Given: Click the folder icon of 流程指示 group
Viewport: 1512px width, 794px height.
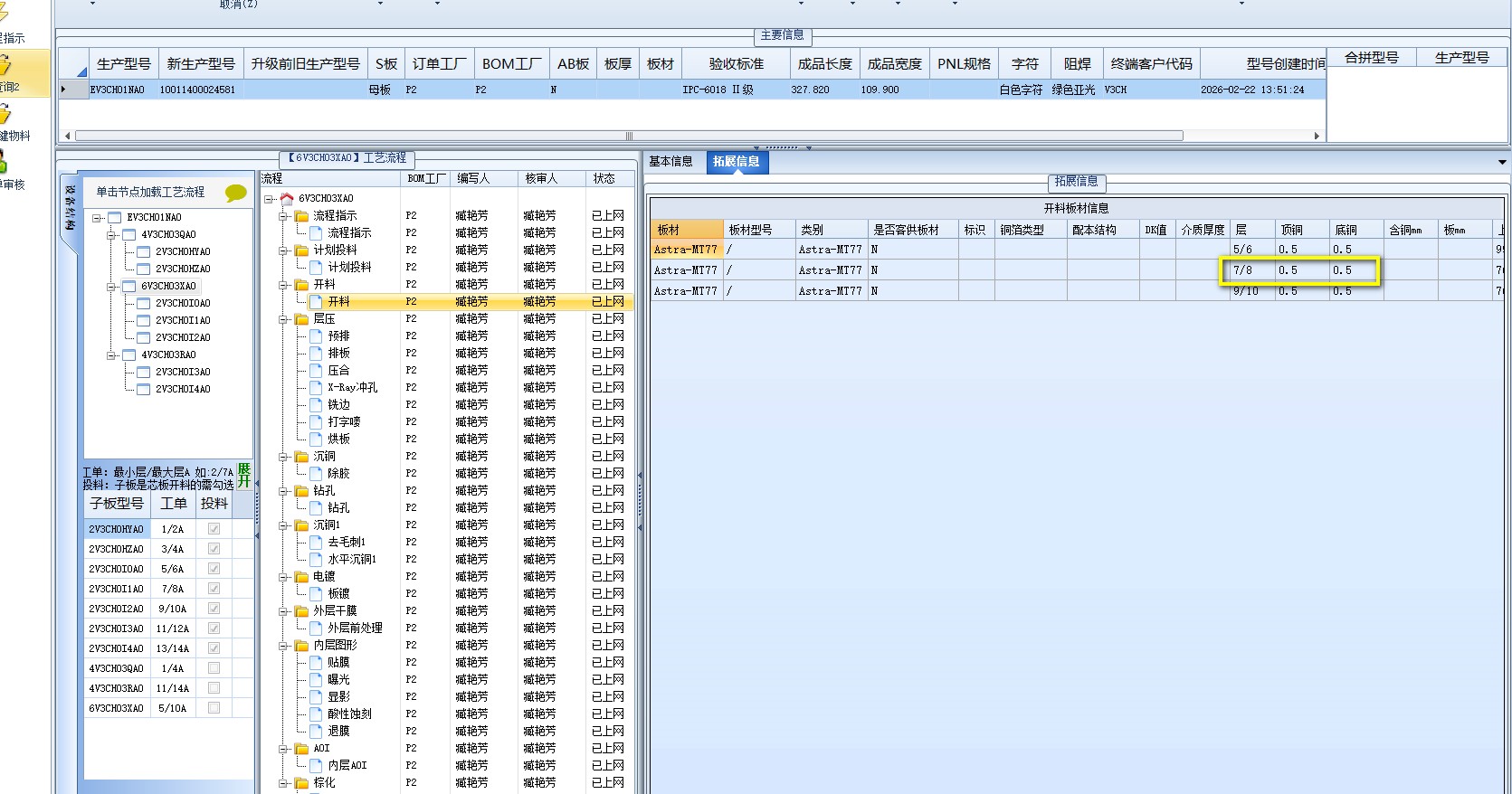Looking at the screenshot, I should coord(301,215).
